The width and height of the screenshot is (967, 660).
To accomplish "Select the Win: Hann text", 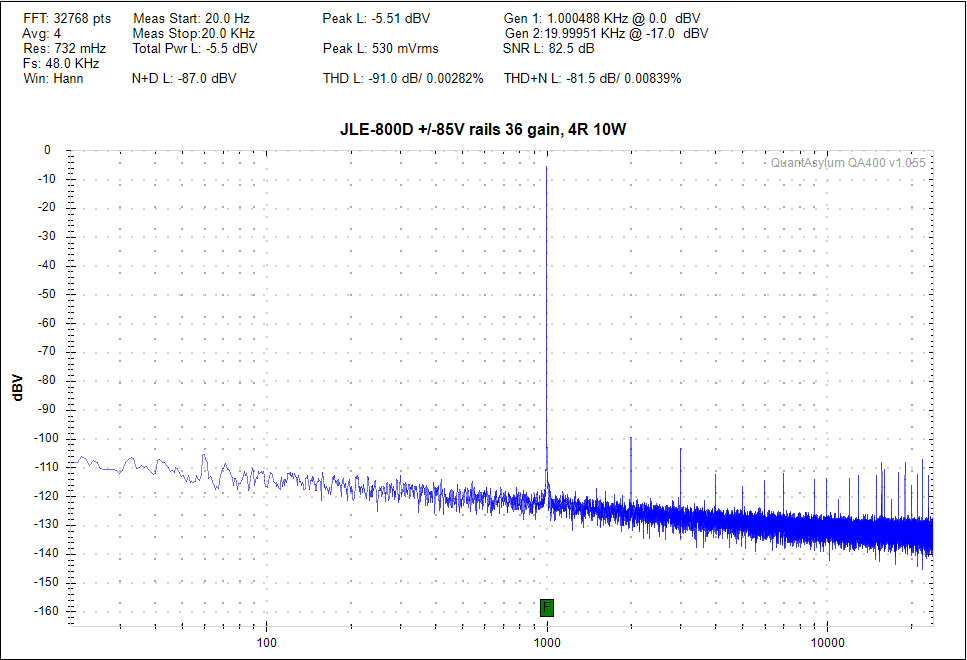I will pyautogui.click(x=53, y=78).
